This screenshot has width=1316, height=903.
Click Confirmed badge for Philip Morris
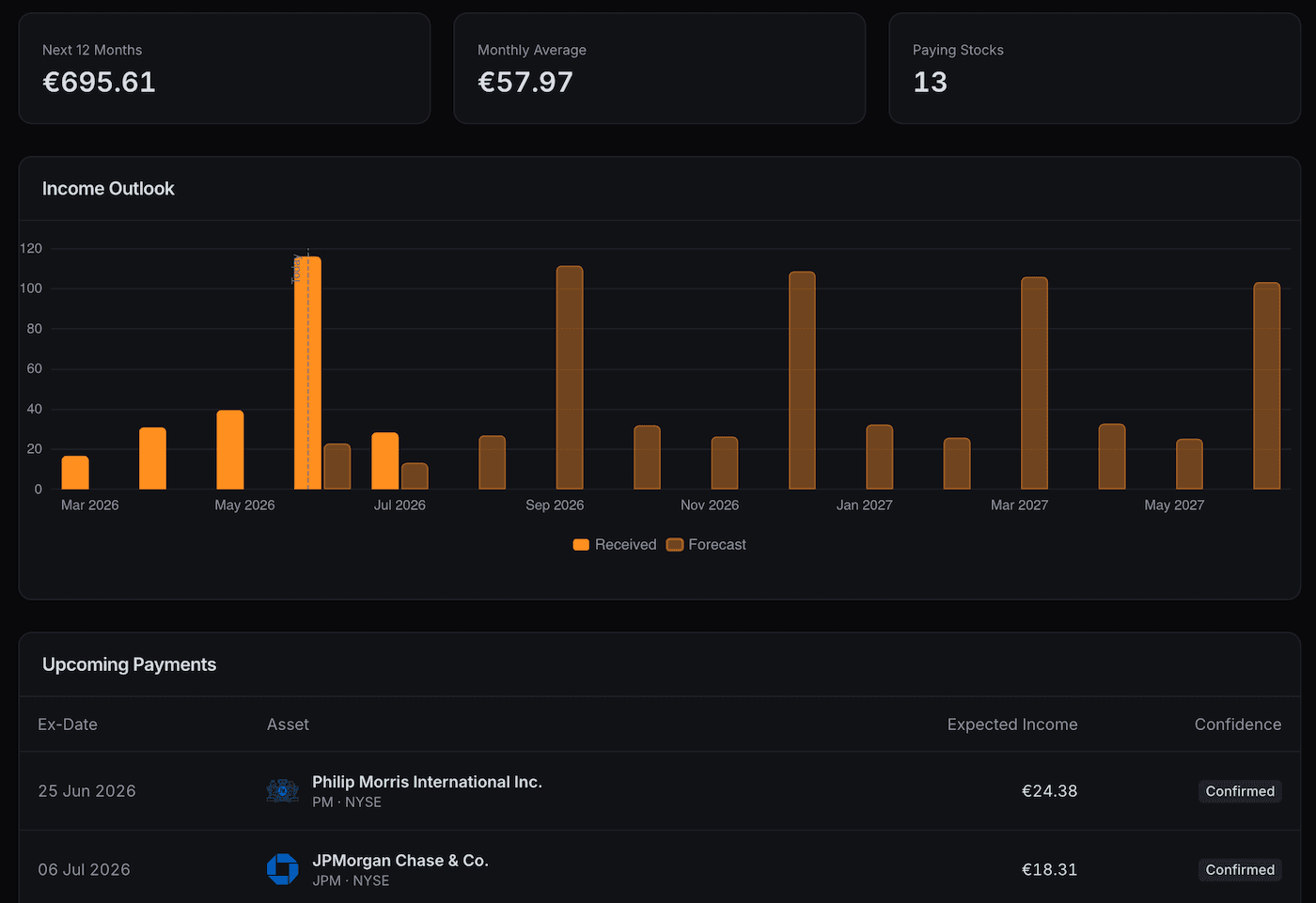coord(1240,791)
